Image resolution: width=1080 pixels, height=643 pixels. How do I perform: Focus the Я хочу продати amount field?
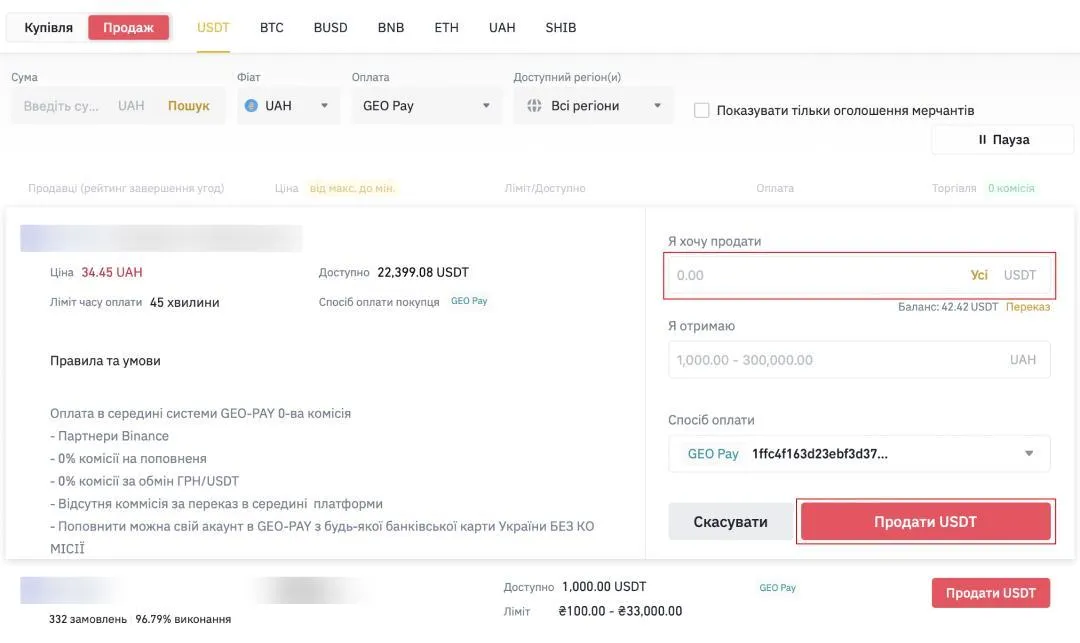(x=810, y=275)
